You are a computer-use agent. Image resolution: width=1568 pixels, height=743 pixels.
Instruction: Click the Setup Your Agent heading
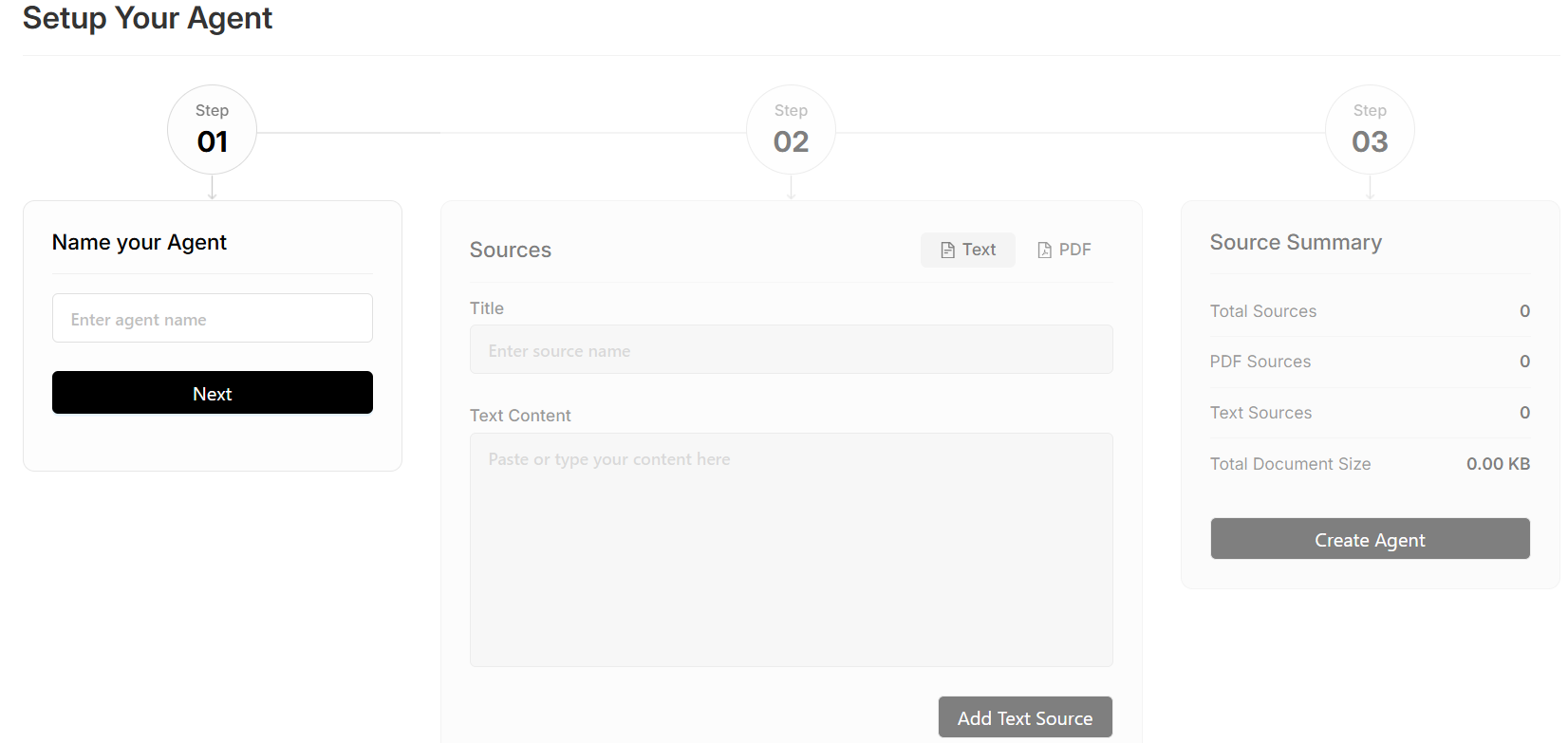tap(147, 18)
